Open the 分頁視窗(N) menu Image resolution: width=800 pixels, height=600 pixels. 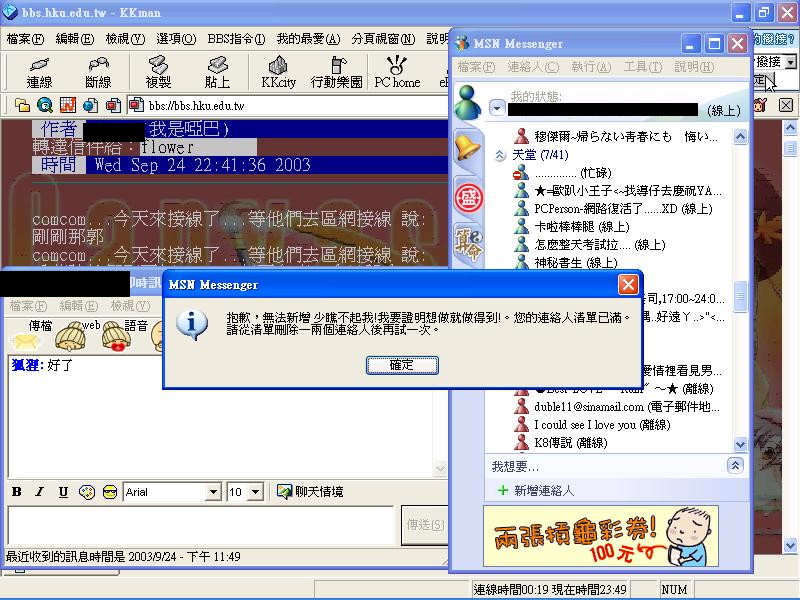(x=383, y=39)
